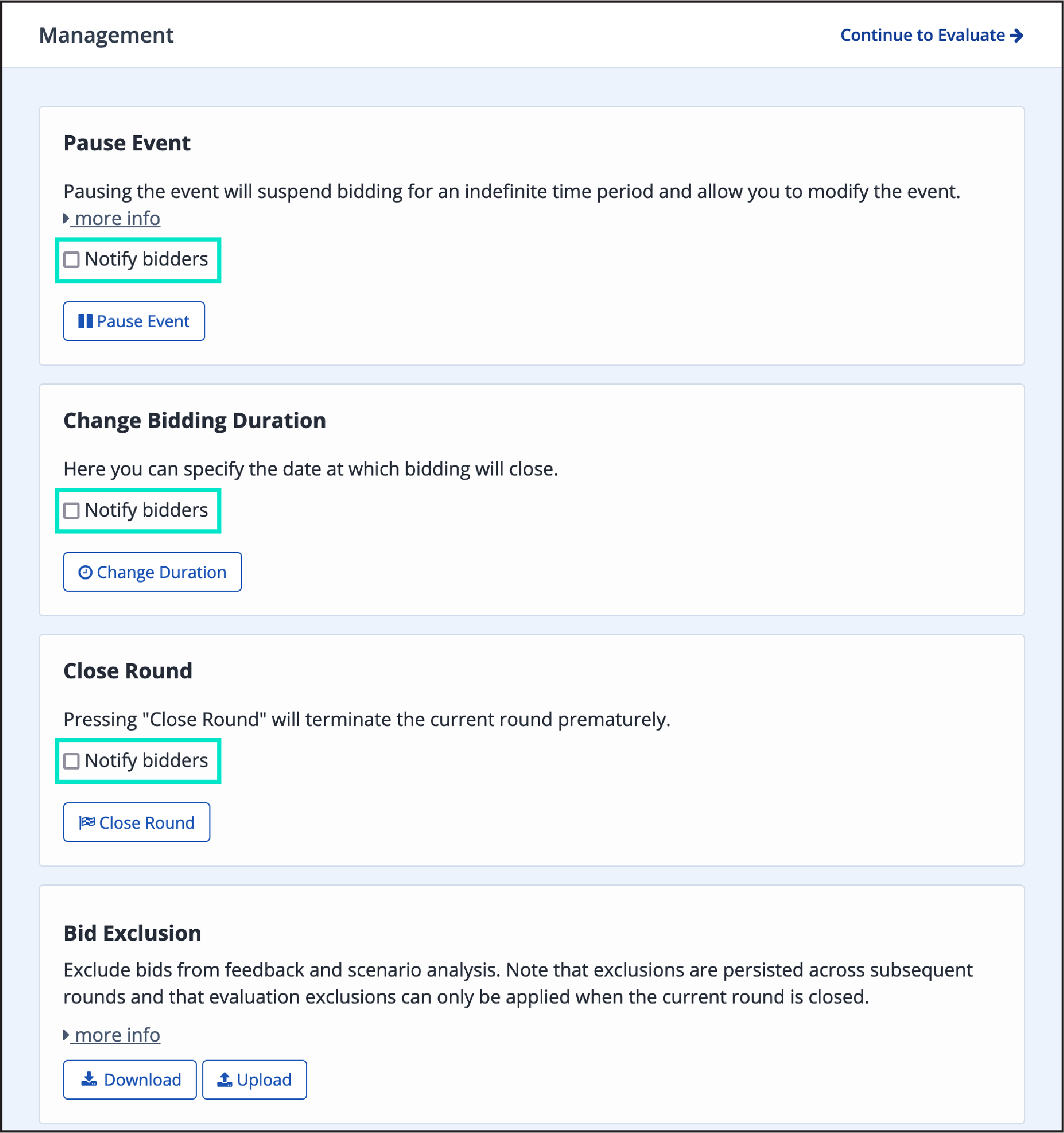
Task: Click the clock icon beside Change Duration
Action: pos(85,572)
